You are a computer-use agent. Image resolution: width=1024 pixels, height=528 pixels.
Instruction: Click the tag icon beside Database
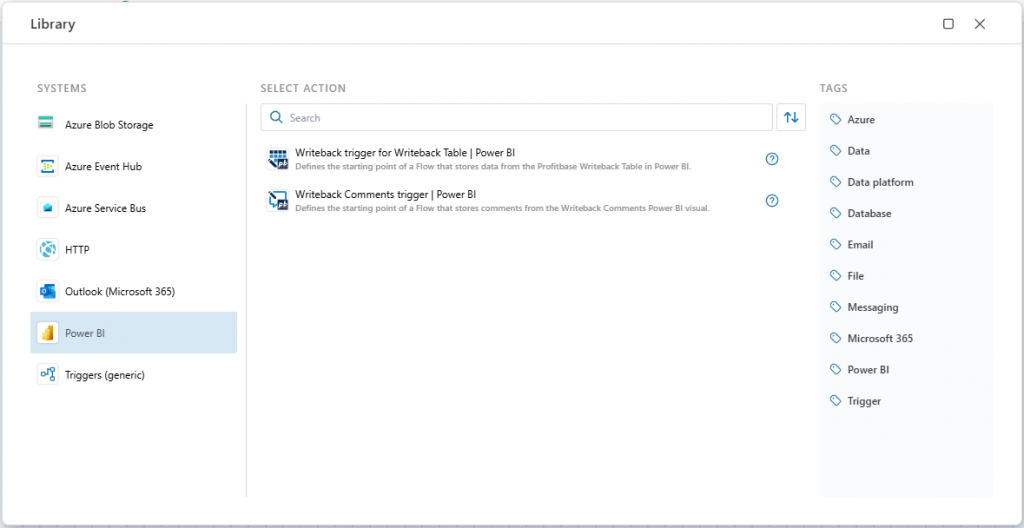click(x=835, y=213)
